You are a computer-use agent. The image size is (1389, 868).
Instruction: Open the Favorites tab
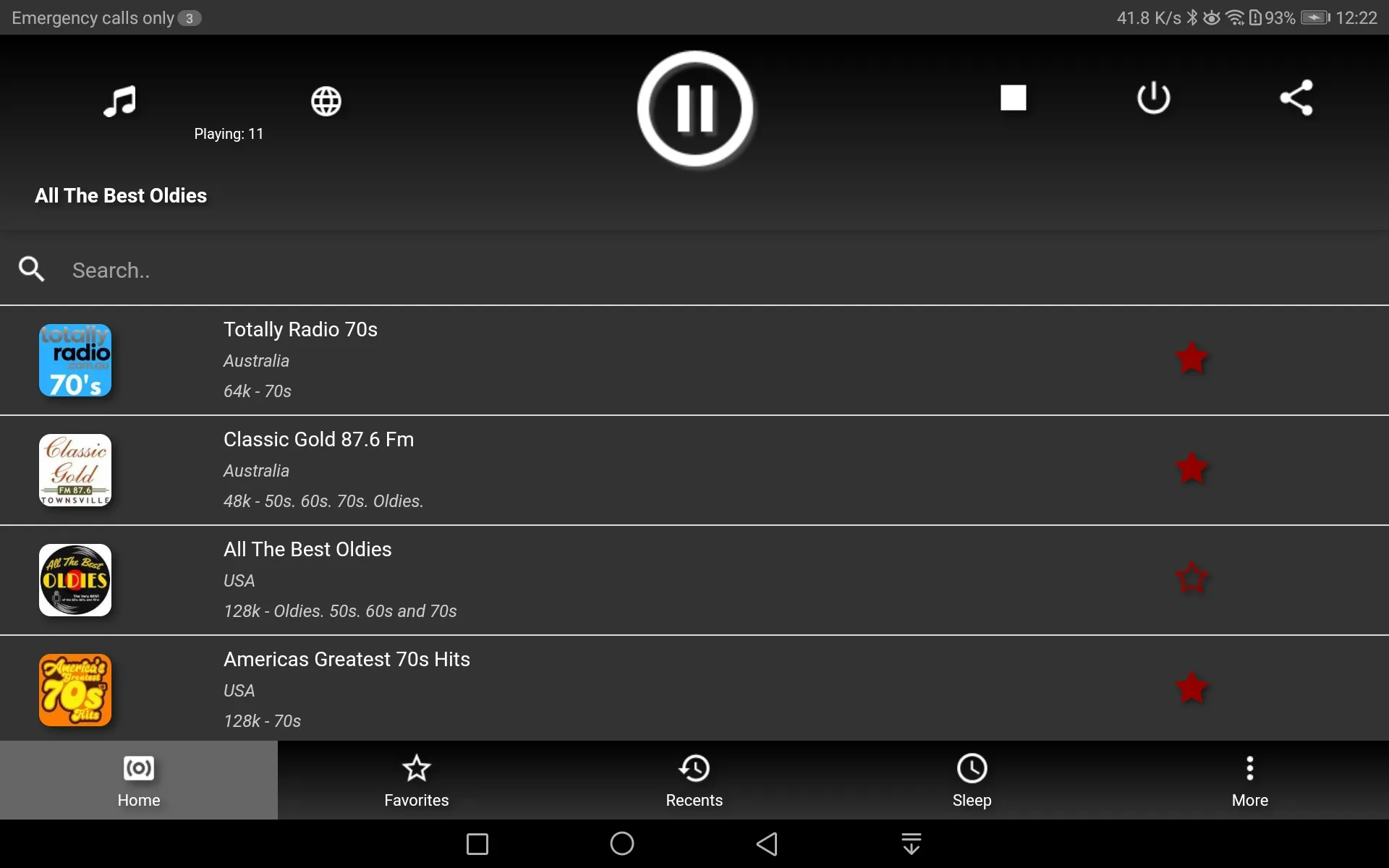coord(417,780)
